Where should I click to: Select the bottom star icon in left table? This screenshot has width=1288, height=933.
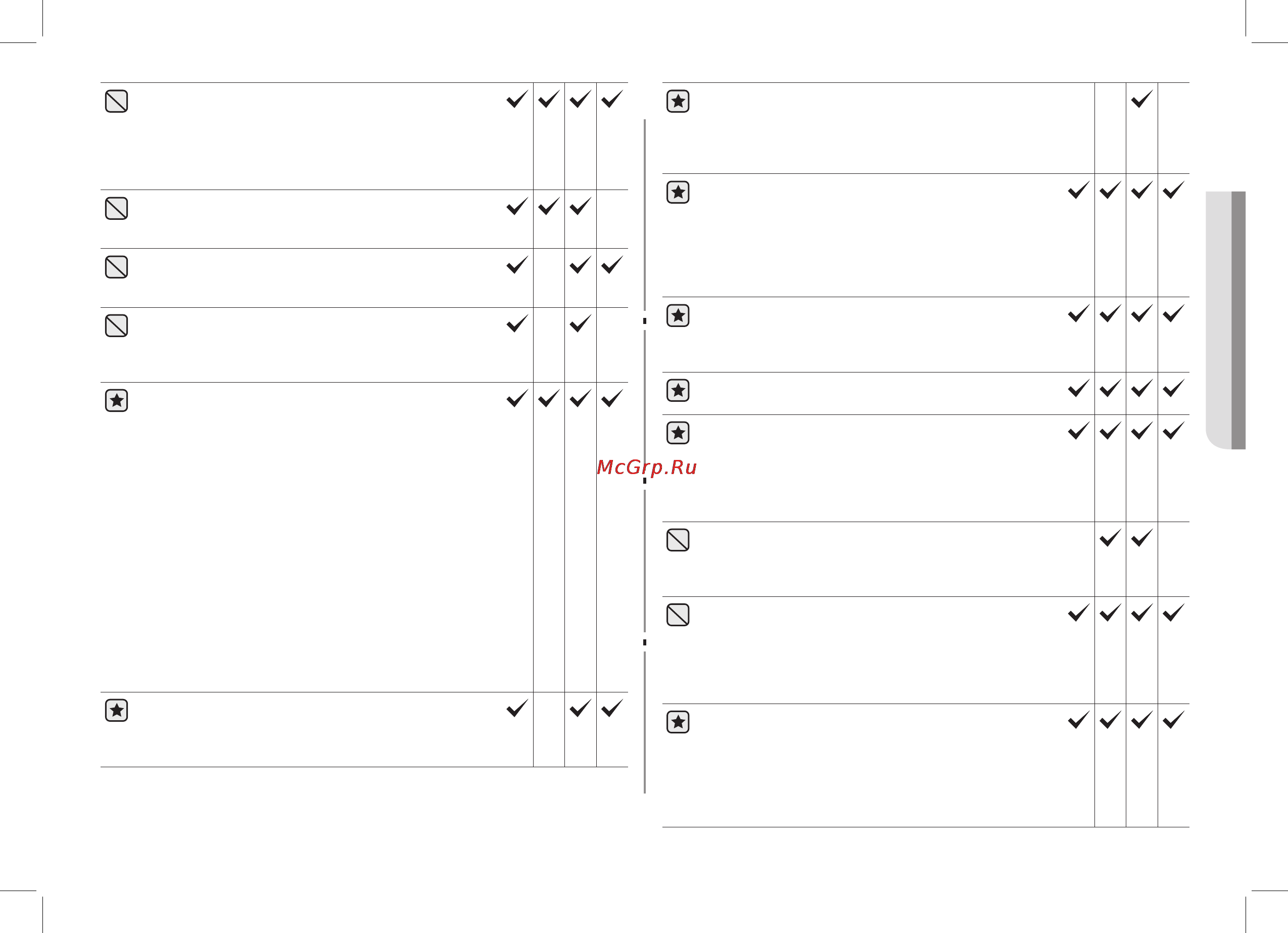coord(116,710)
